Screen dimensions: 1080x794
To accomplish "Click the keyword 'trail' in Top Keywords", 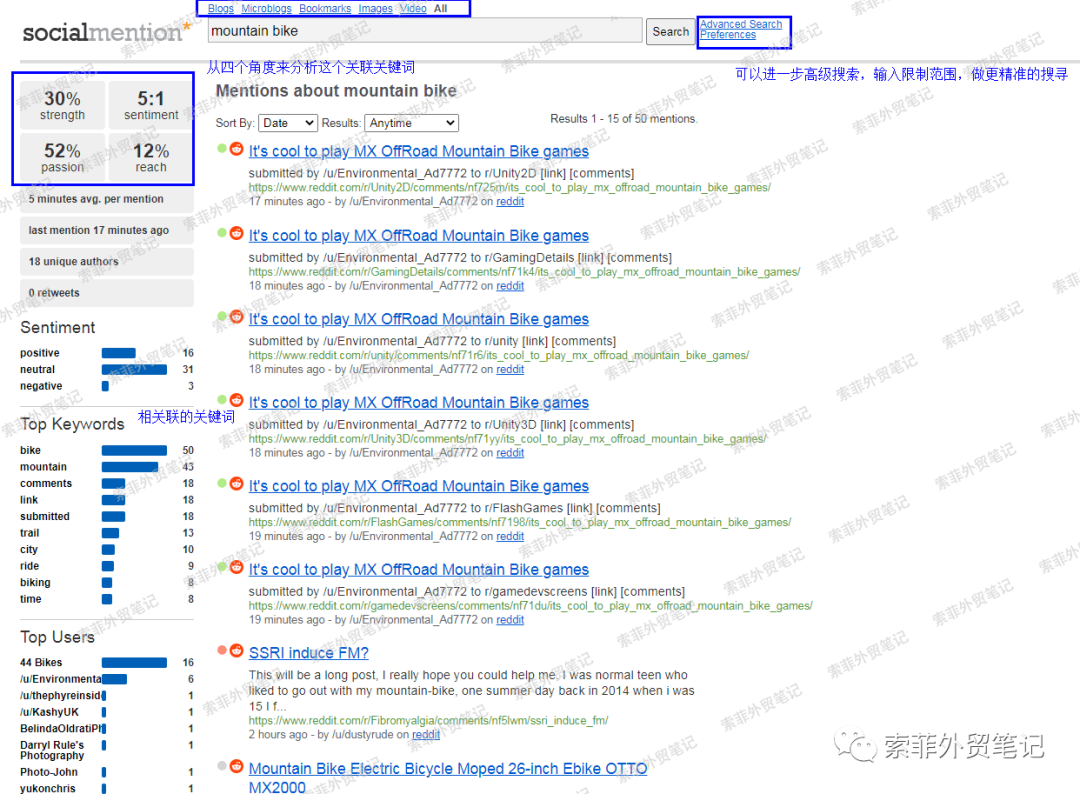I will (x=30, y=533).
